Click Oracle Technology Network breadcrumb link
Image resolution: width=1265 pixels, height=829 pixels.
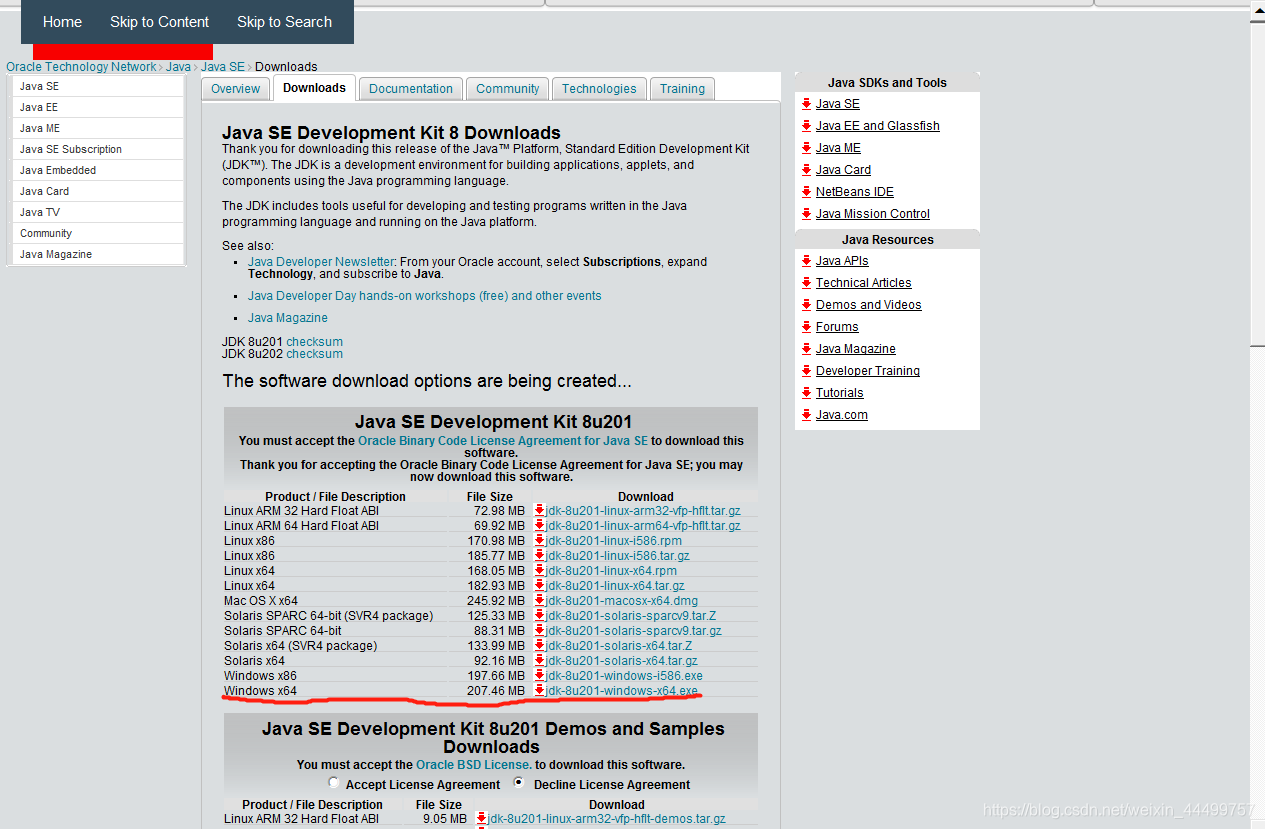(x=82, y=67)
